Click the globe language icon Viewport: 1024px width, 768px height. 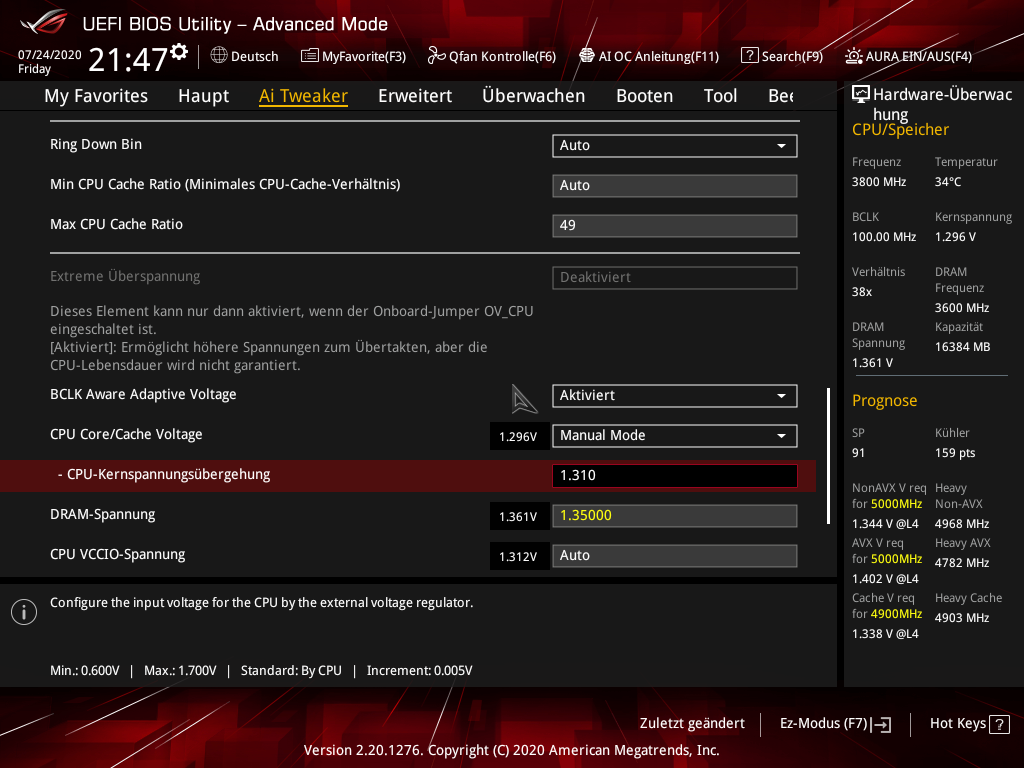219,56
